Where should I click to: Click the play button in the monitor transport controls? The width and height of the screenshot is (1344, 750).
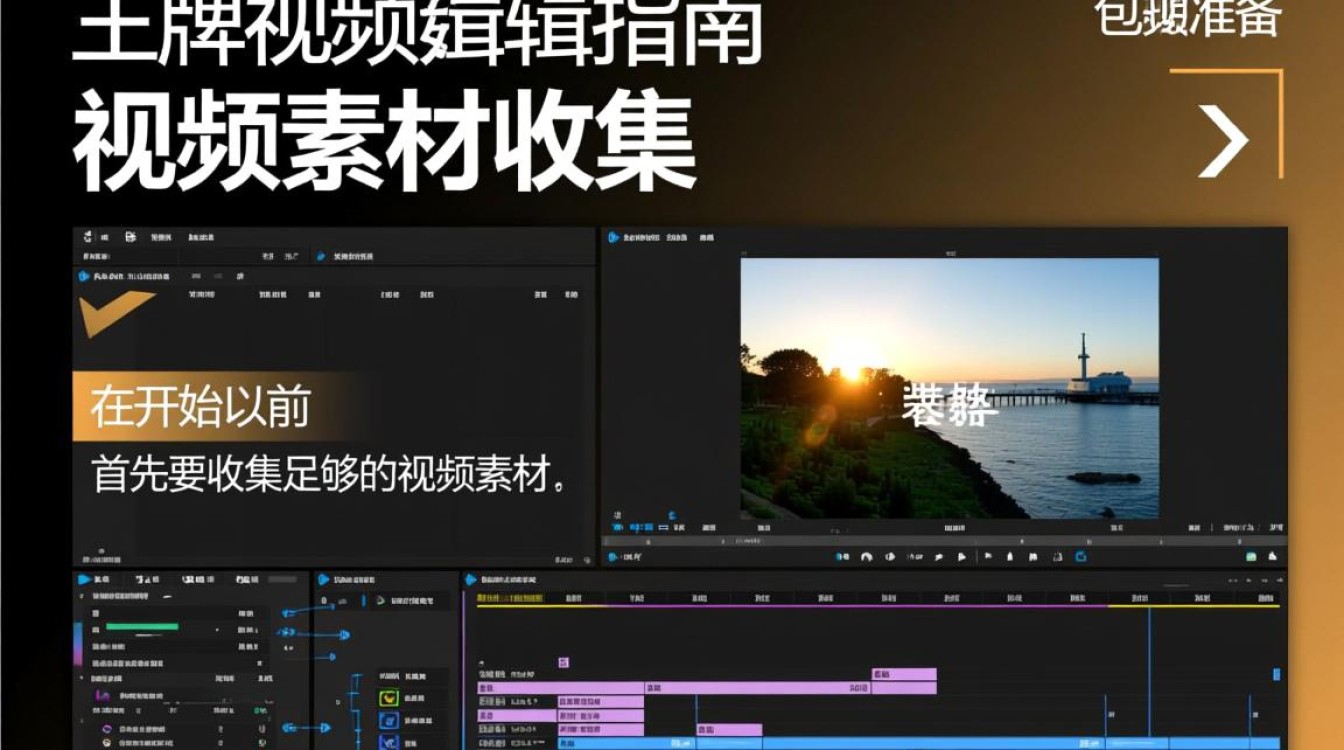point(961,554)
